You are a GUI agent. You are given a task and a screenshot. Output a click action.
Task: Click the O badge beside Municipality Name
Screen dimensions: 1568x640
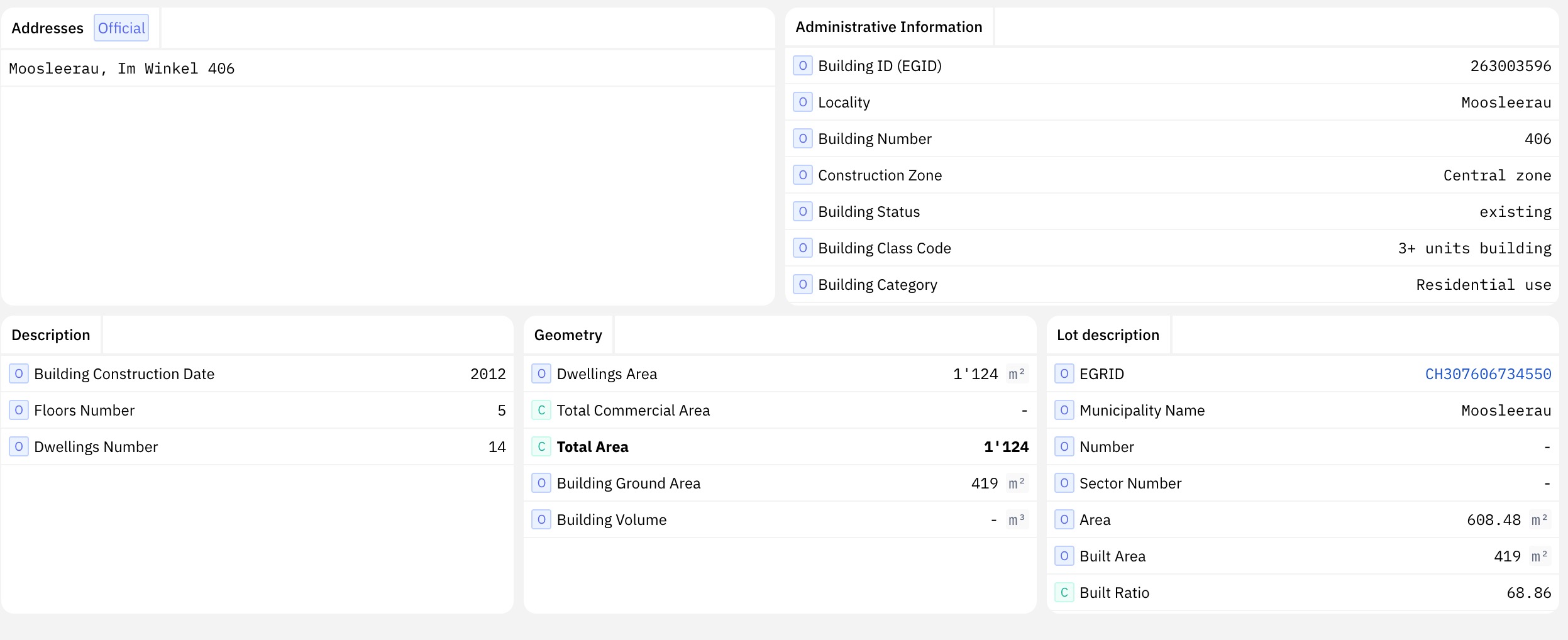point(1064,410)
